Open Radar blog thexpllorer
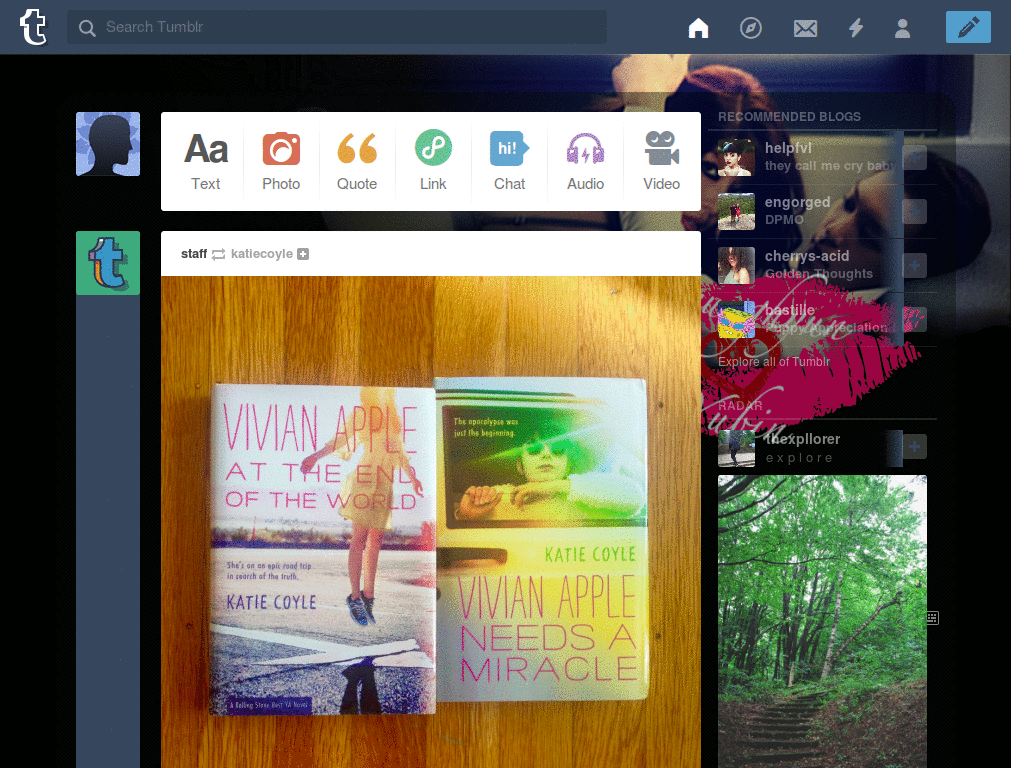1024x768 pixels. (x=803, y=440)
